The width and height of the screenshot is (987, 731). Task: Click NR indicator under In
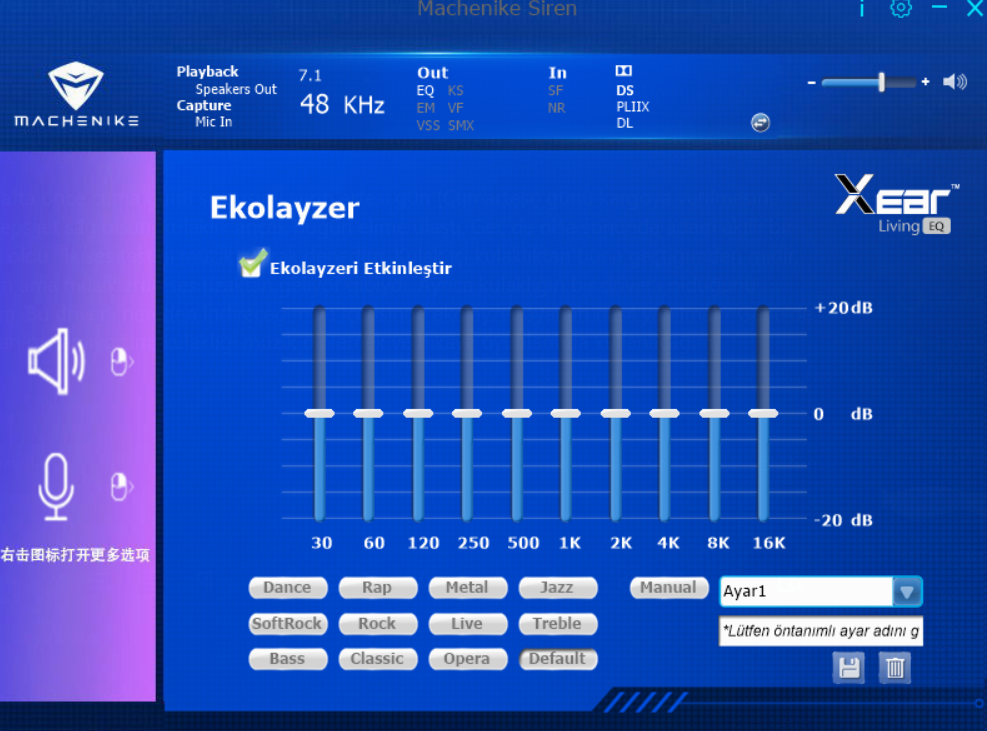(556, 108)
